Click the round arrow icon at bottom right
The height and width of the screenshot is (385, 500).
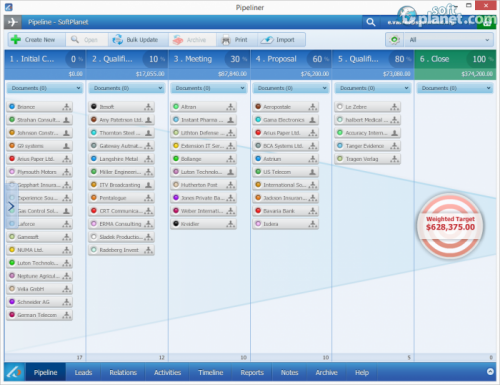click(x=490, y=371)
